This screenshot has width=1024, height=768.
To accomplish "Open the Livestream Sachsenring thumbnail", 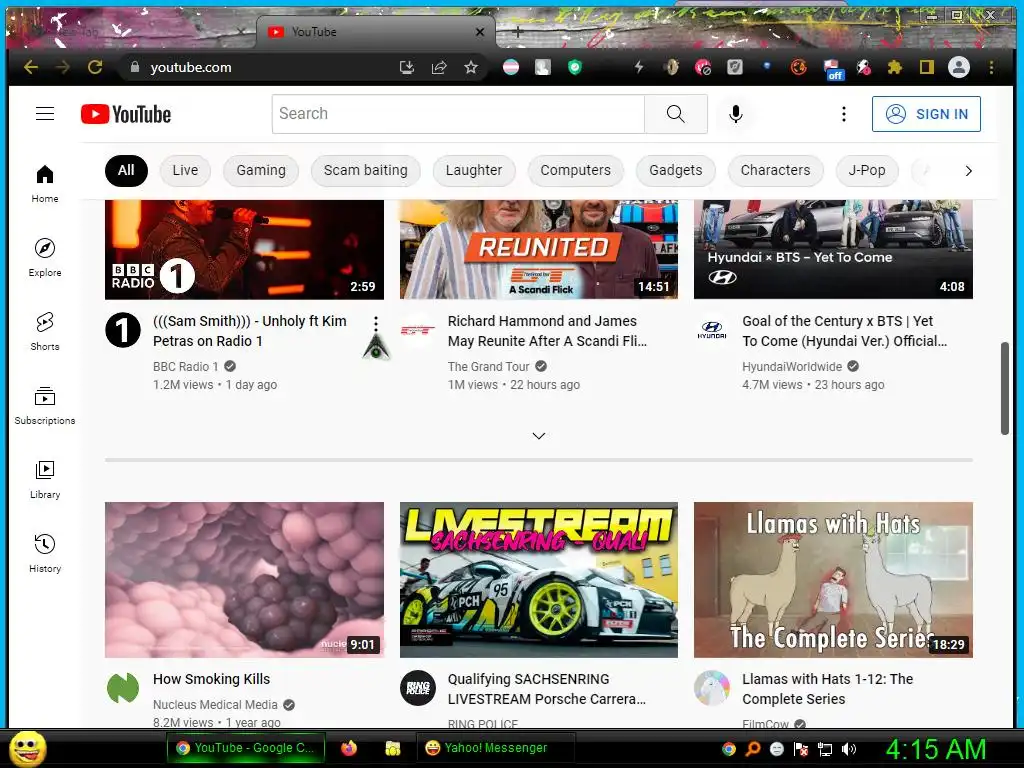I will [539, 580].
